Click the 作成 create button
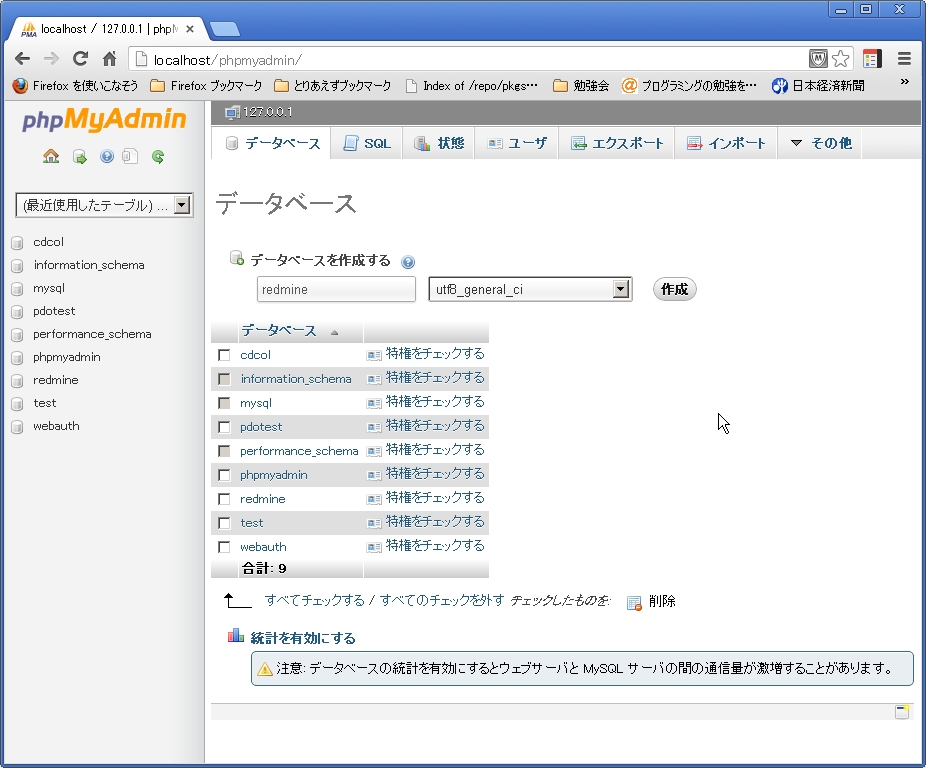 674,289
